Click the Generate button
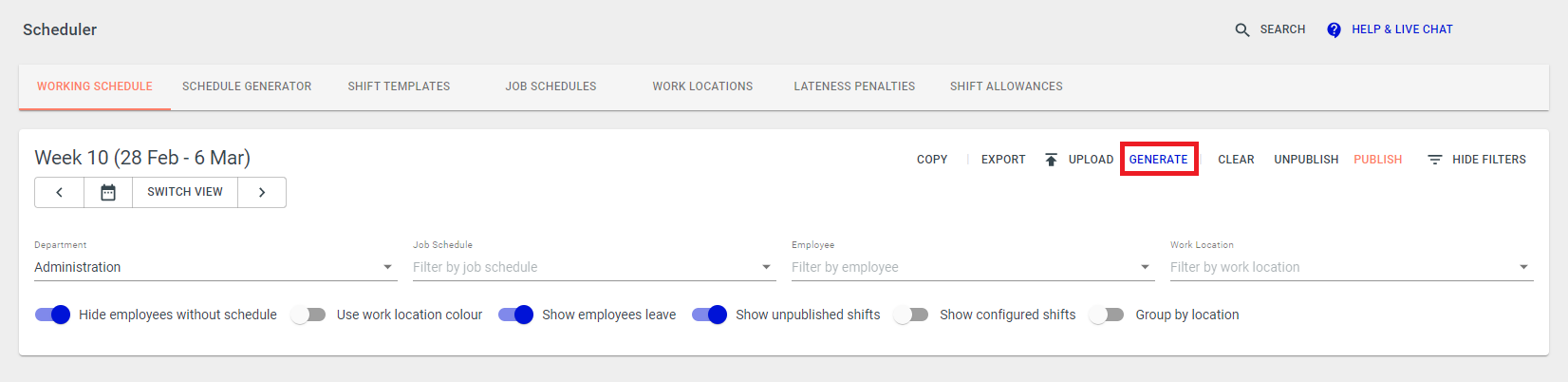Image resolution: width=1568 pixels, height=382 pixels. pyautogui.click(x=1158, y=160)
